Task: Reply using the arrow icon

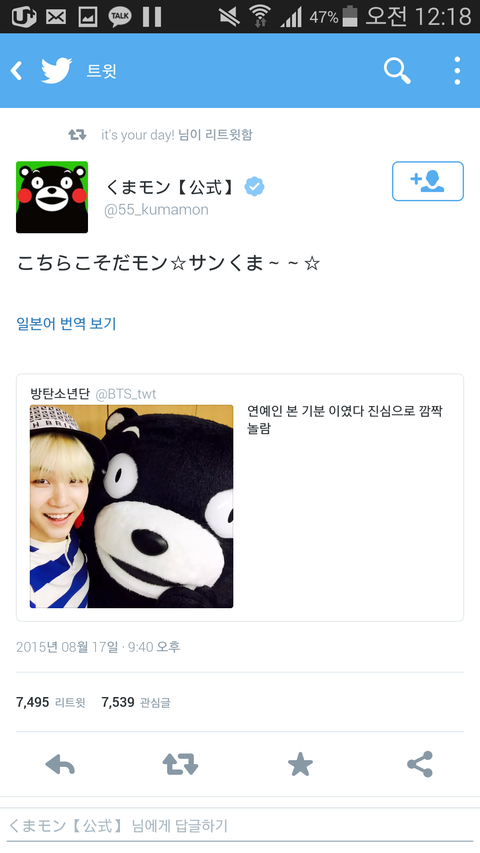Action: [60, 764]
